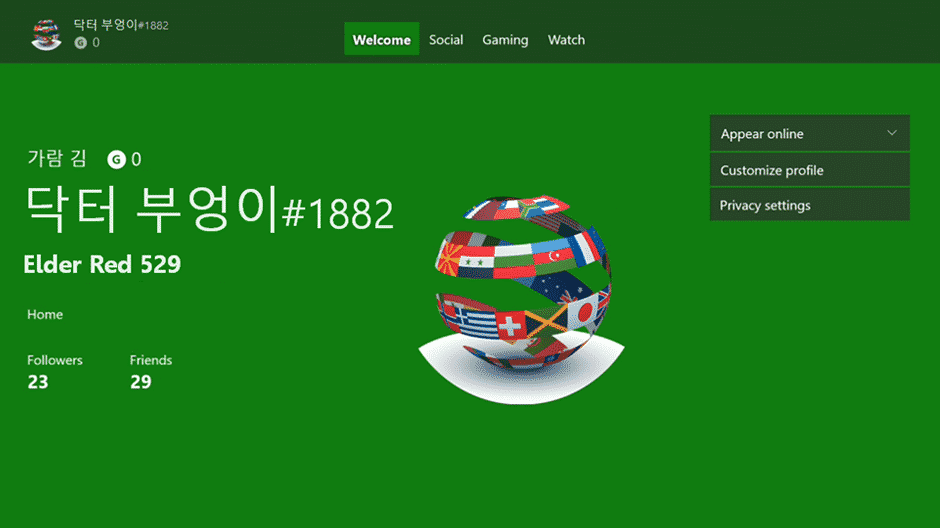Open the Followers count 23
The width and height of the screenshot is (940, 528).
(55, 372)
